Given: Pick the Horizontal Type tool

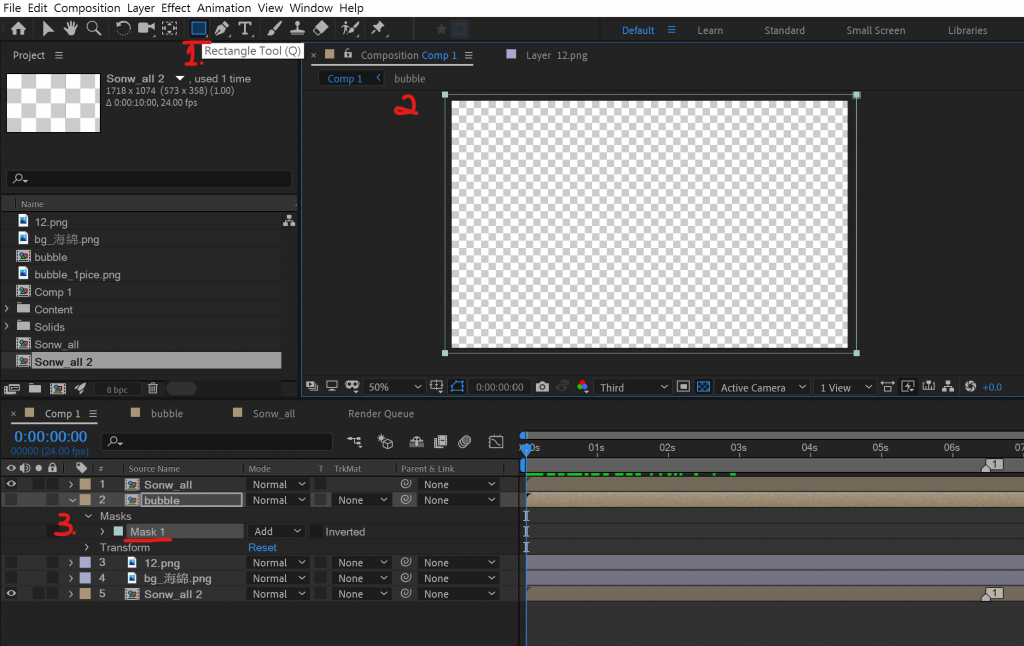Looking at the screenshot, I should click(244, 29).
